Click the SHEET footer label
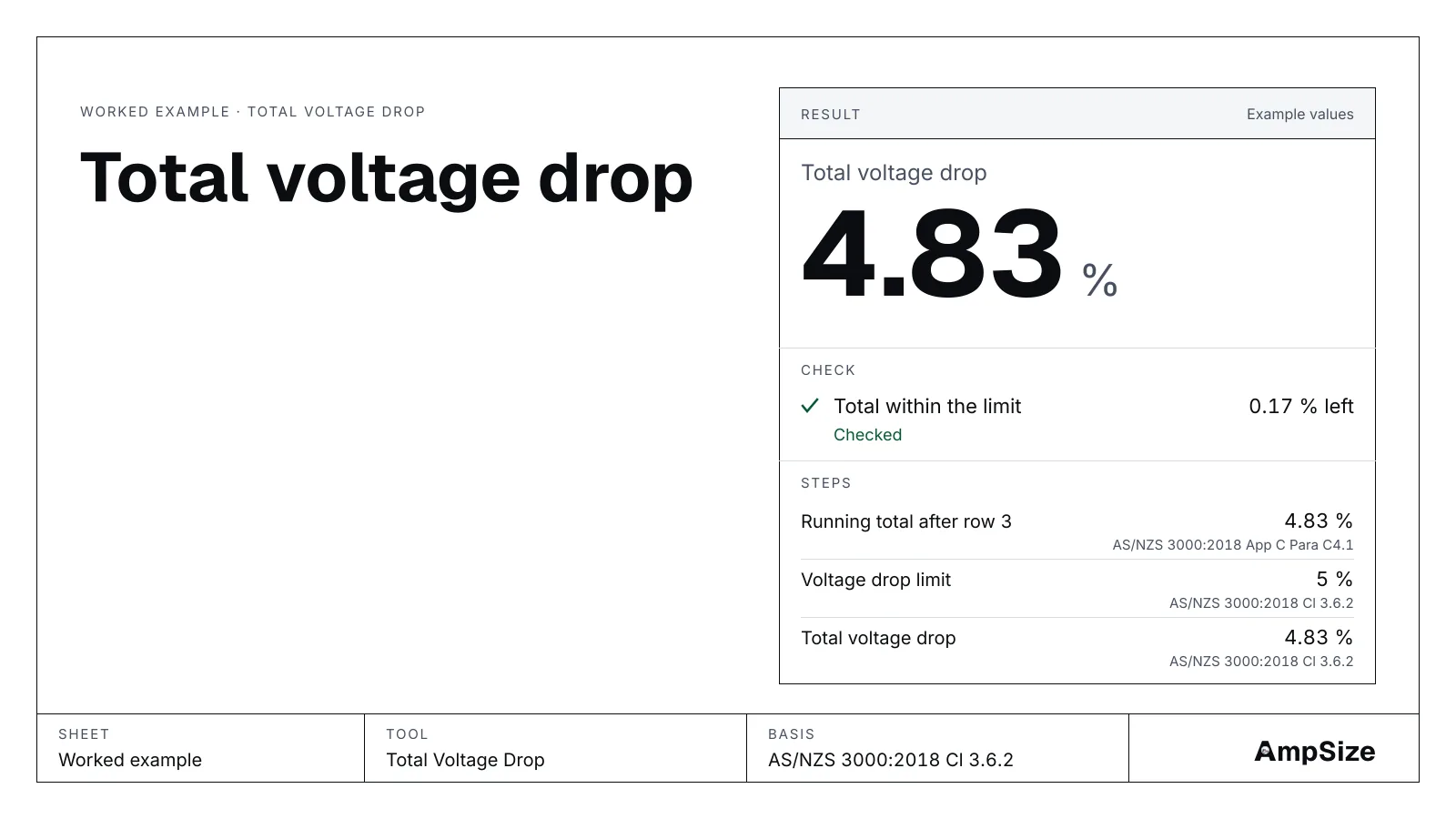 coord(84,734)
